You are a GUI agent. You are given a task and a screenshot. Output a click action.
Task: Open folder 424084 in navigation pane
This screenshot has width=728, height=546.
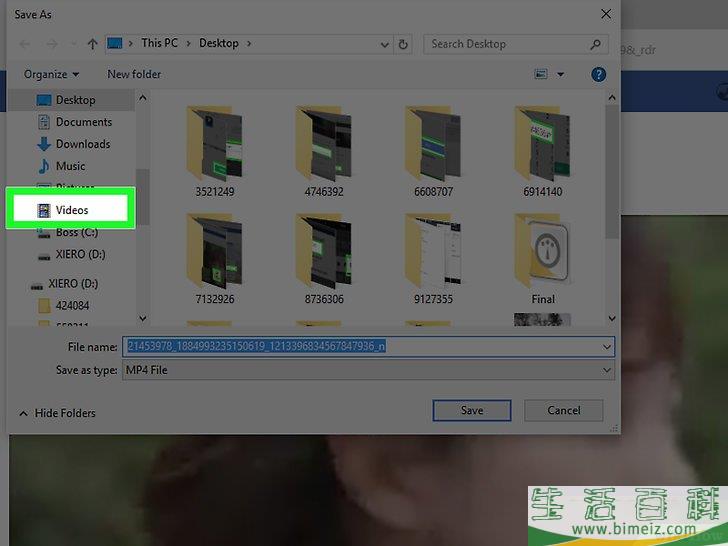coord(71,306)
